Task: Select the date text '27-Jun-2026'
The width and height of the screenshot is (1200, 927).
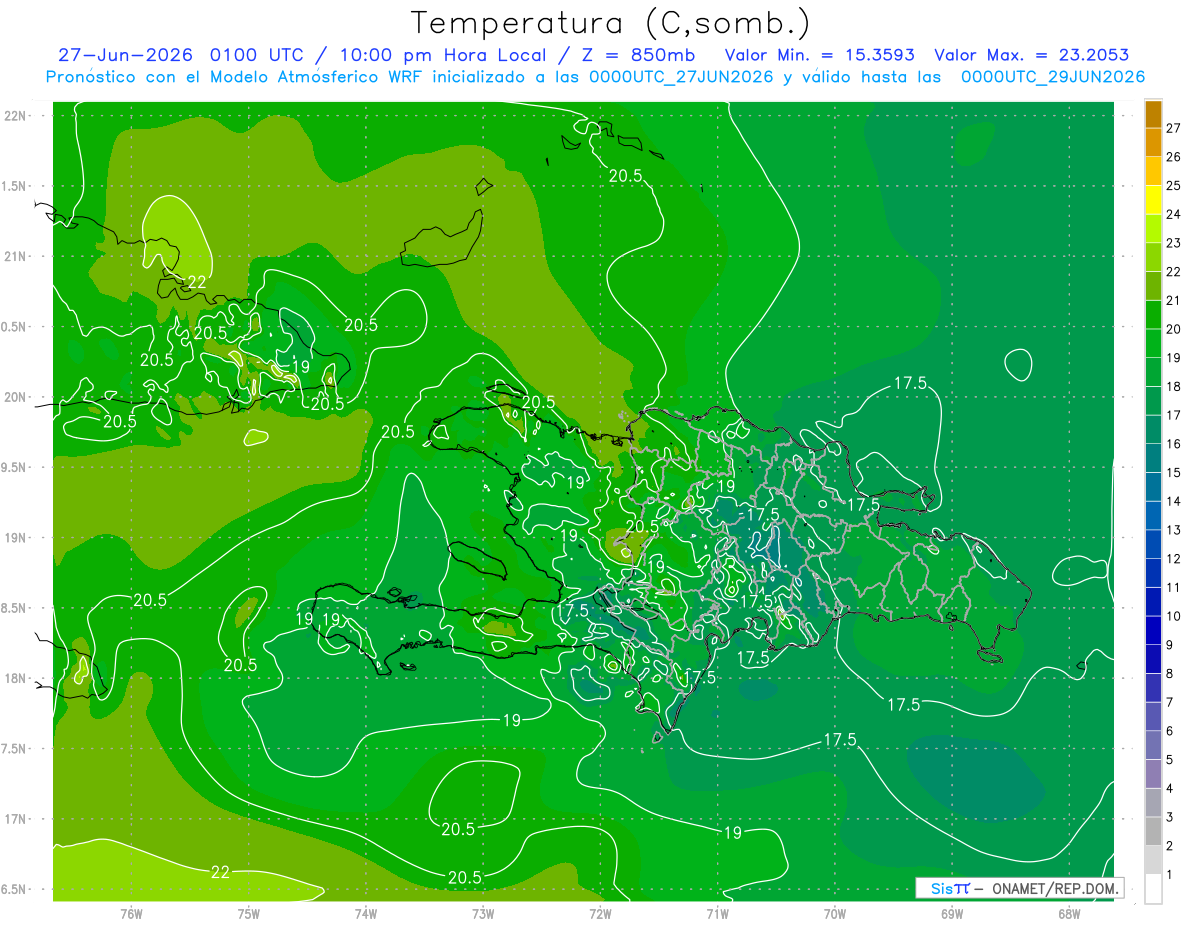Action: tap(124, 55)
